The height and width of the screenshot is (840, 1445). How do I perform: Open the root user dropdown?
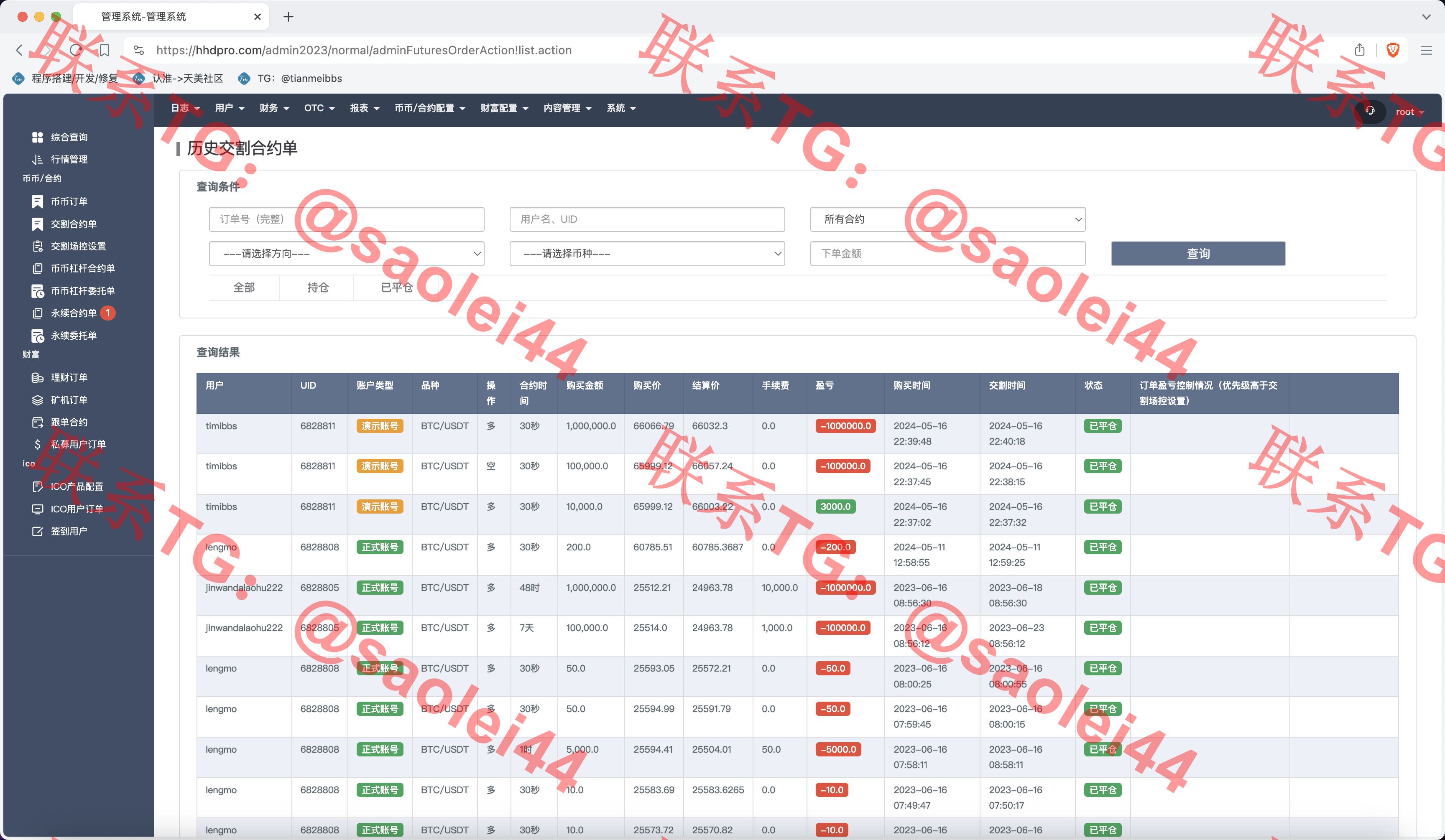[1410, 112]
